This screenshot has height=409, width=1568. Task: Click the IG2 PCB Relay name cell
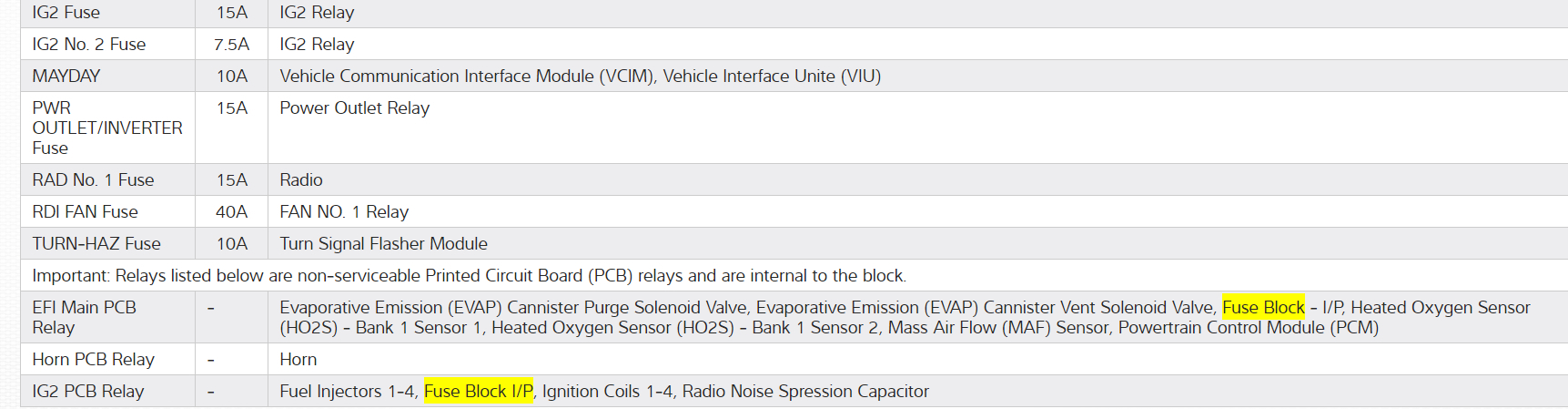pos(87,392)
